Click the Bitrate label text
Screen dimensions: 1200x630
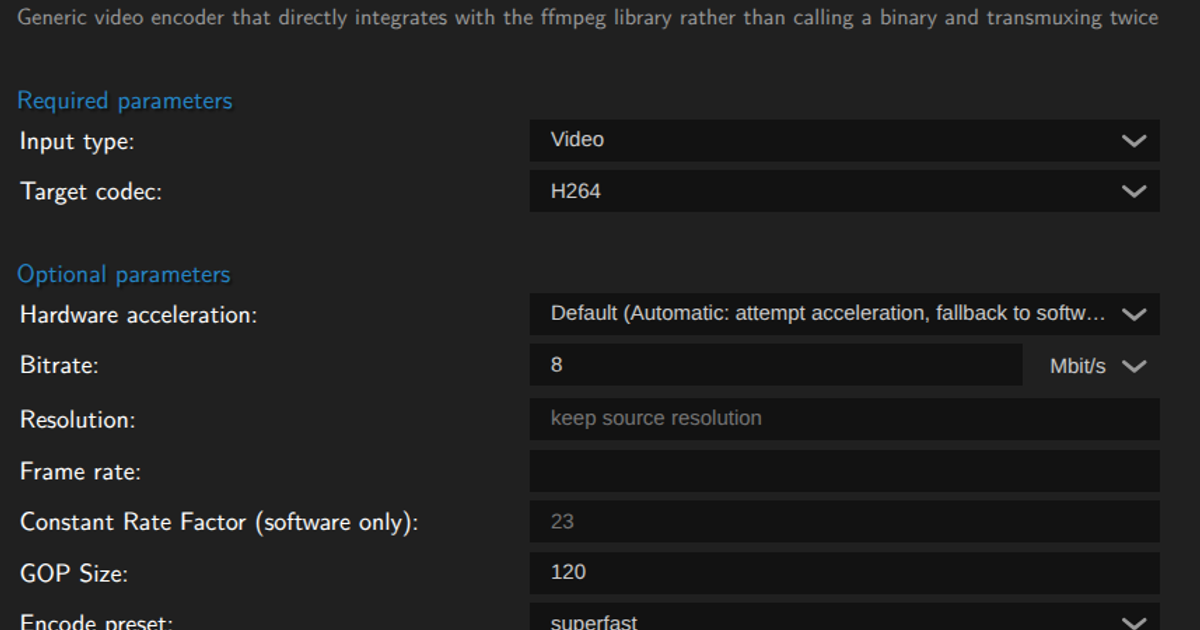(60, 366)
